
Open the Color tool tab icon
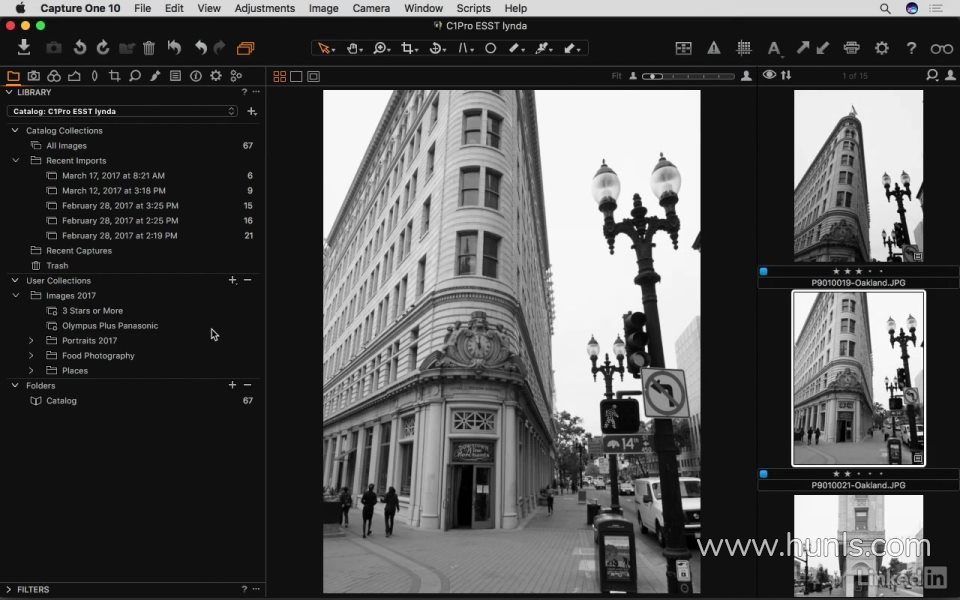[54, 76]
